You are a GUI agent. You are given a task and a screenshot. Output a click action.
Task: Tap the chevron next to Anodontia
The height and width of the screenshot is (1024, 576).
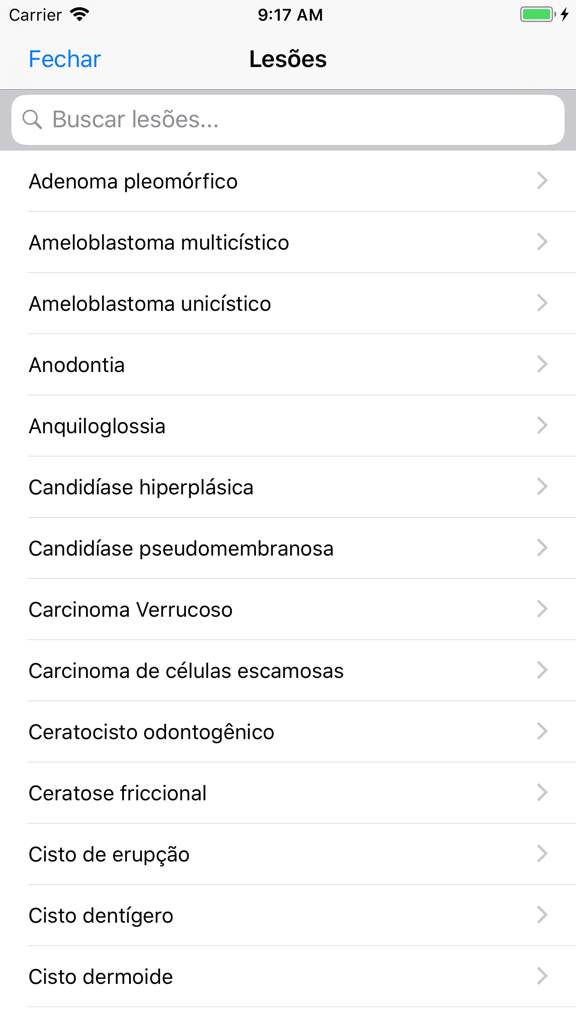coord(542,364)
